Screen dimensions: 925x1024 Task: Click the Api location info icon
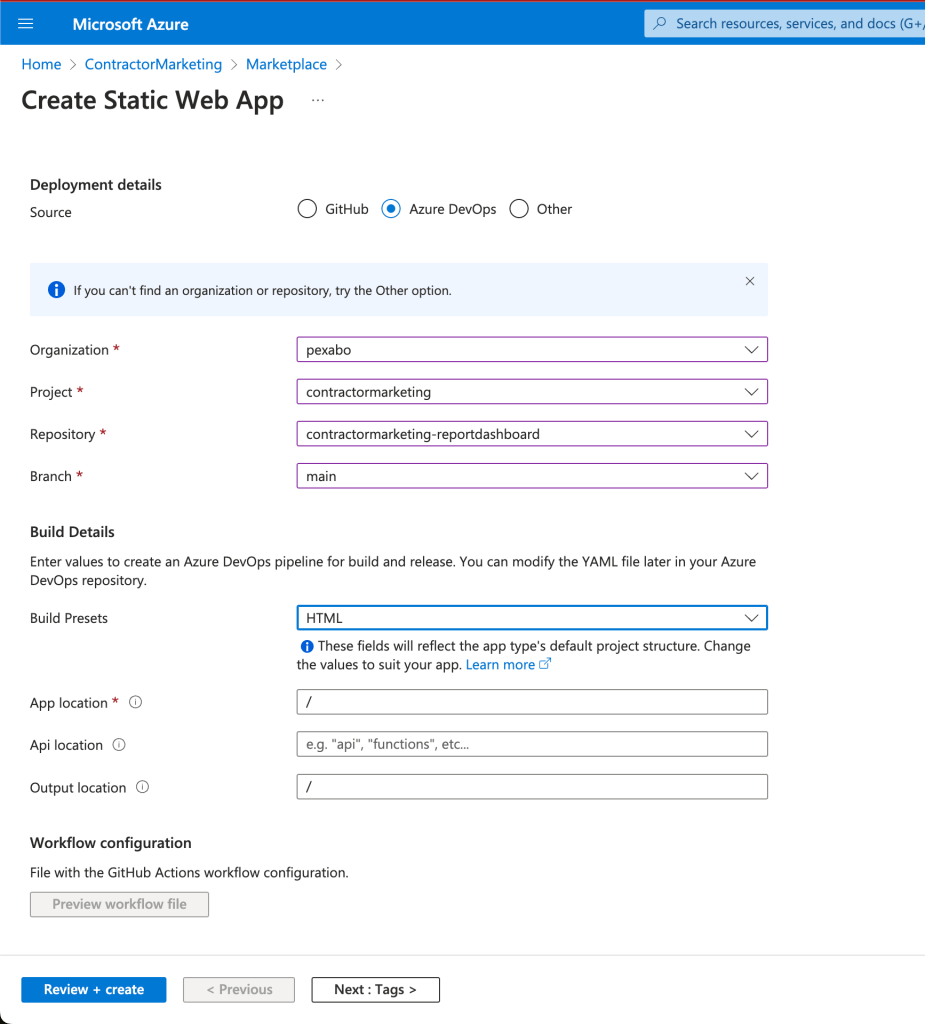click(x=119, y=744)
